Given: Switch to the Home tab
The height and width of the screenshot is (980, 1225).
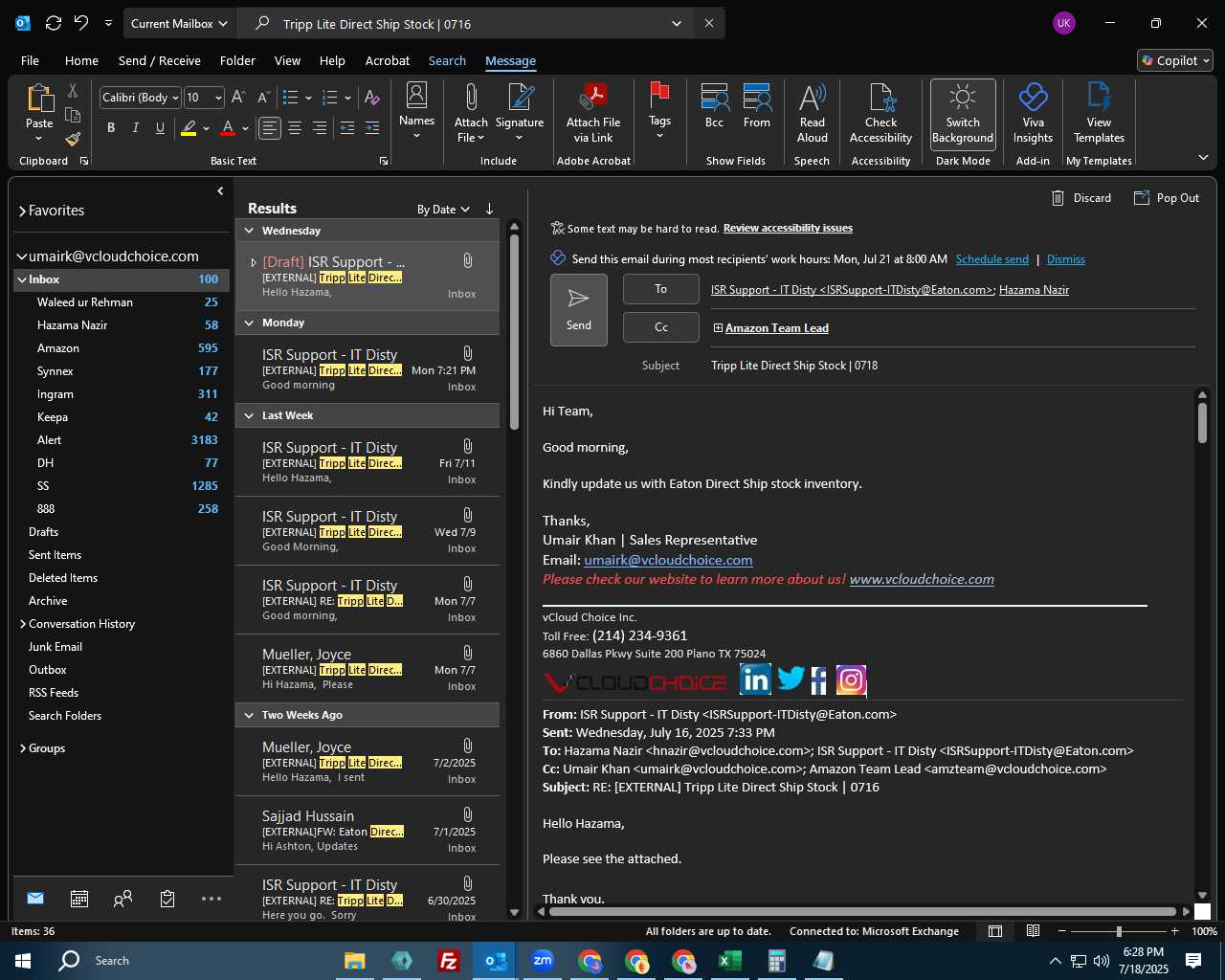Looking at the screenshot, I should 81,60.
